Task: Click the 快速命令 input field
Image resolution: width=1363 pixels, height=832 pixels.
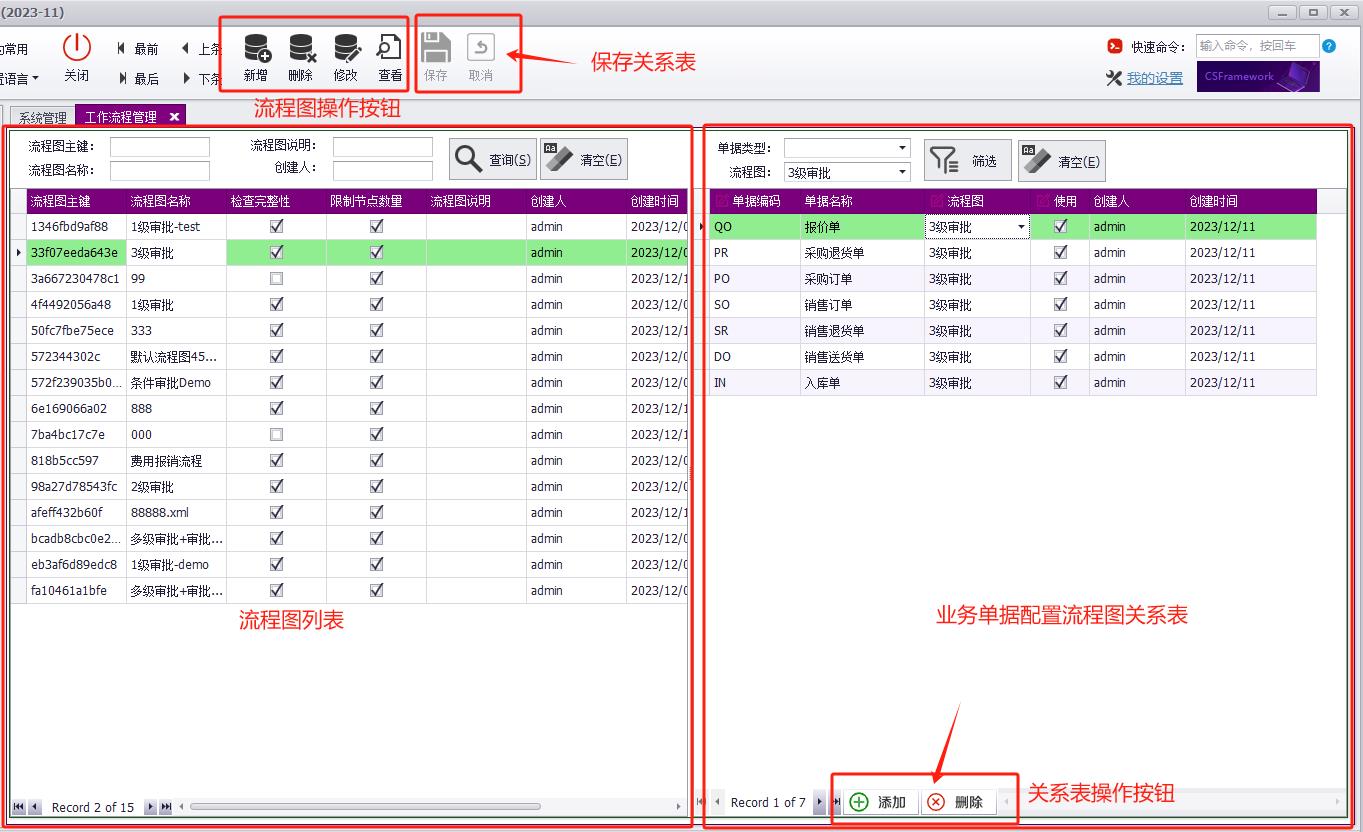Action: (1256, 45)
